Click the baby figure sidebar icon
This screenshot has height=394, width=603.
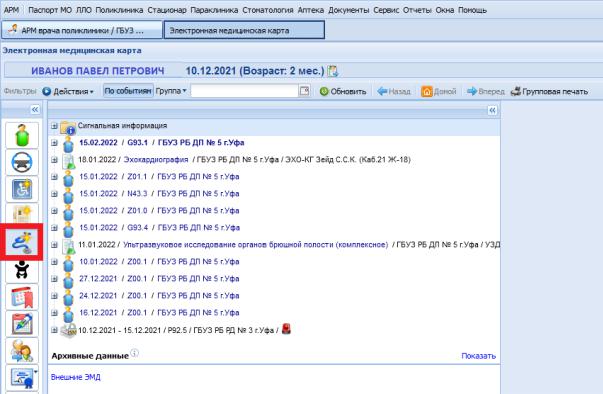click(x=22, y=270)
